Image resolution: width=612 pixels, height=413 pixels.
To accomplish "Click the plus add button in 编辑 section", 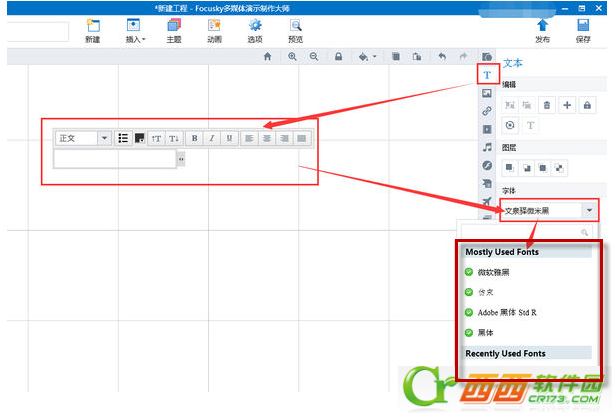I will pyautogui.click(x=567, y=105).
